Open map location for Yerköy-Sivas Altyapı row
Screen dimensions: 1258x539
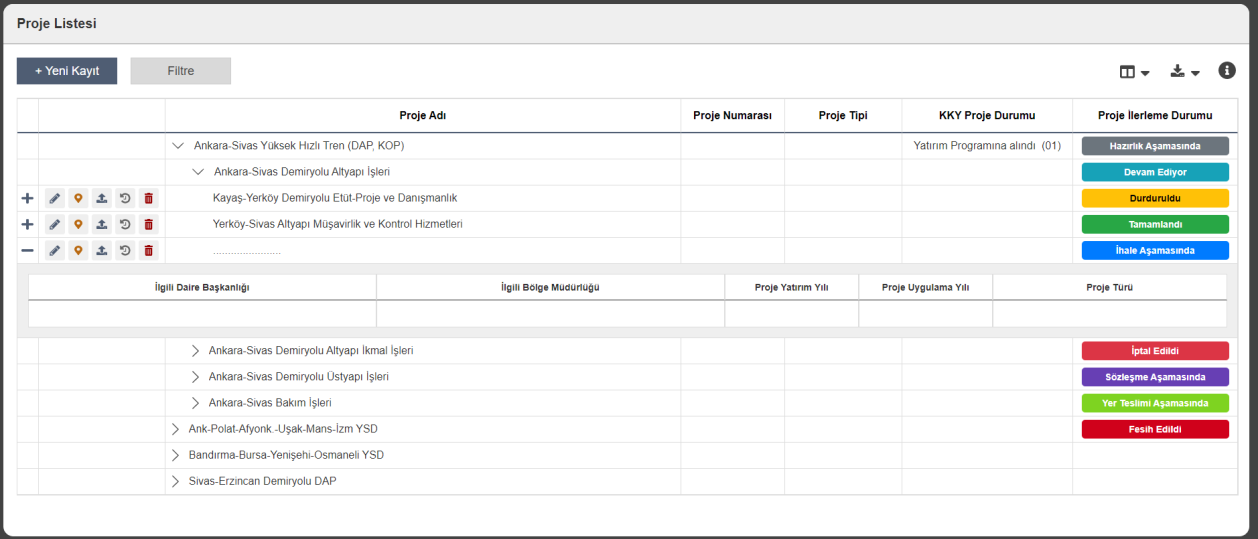(x=78, y=224)
